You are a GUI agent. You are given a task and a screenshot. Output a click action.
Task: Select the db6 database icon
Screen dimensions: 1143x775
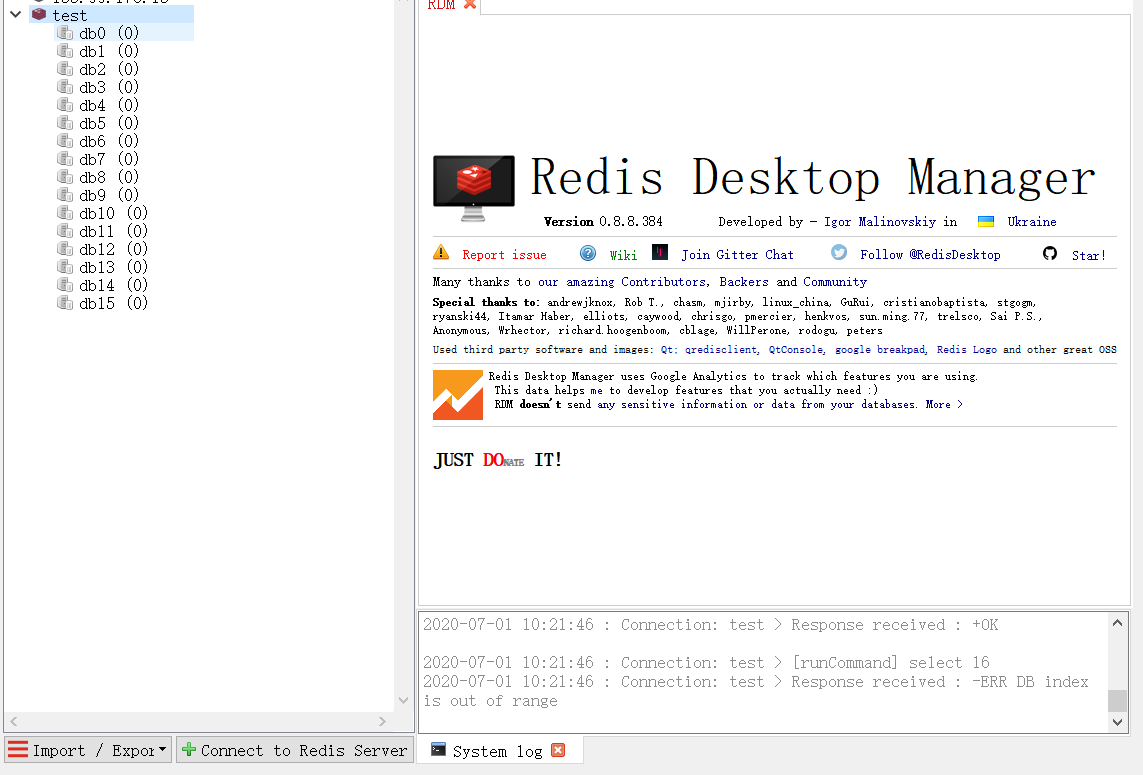point(65,141)
